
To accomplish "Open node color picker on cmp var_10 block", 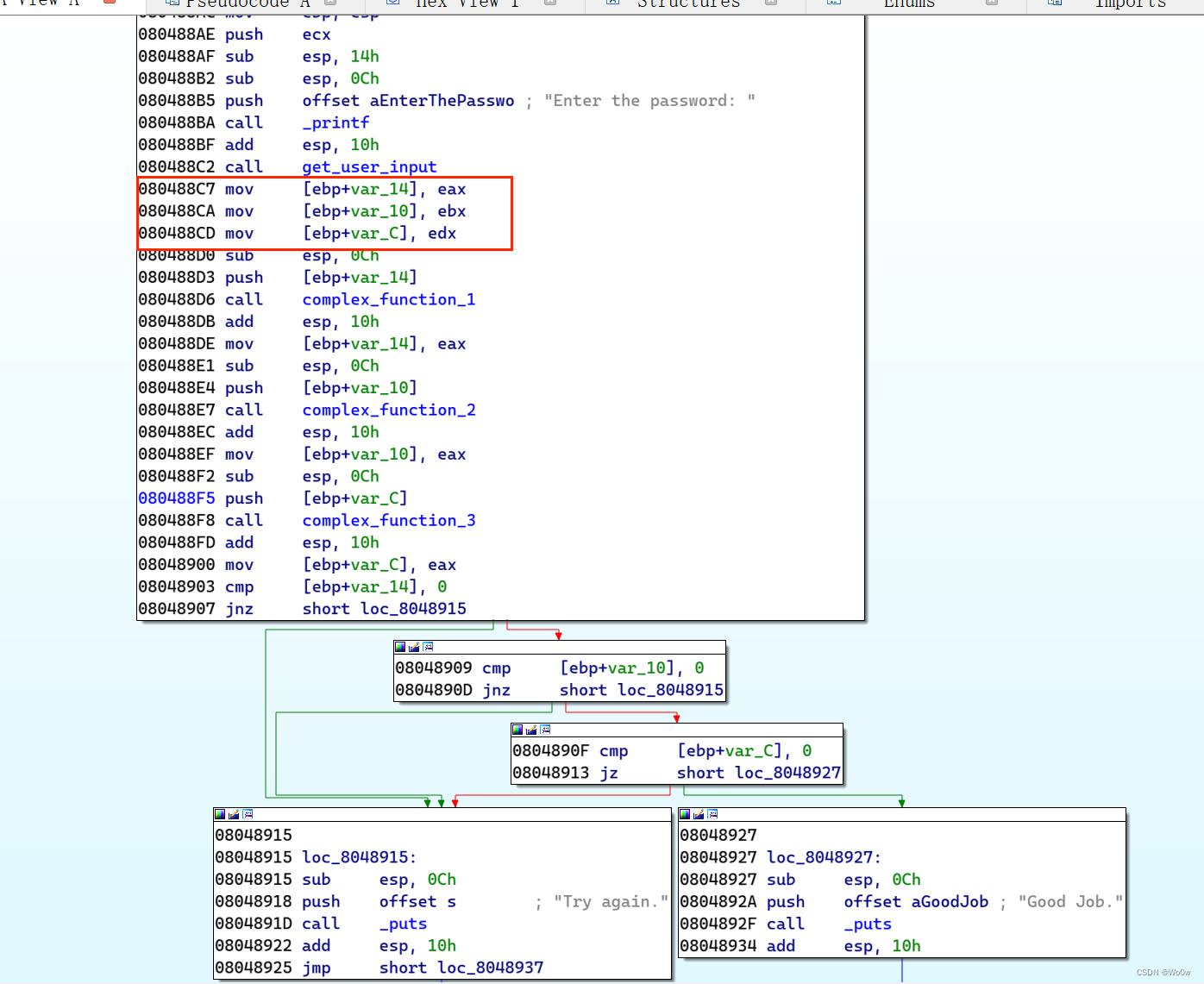I will click(x=400, y=647).
